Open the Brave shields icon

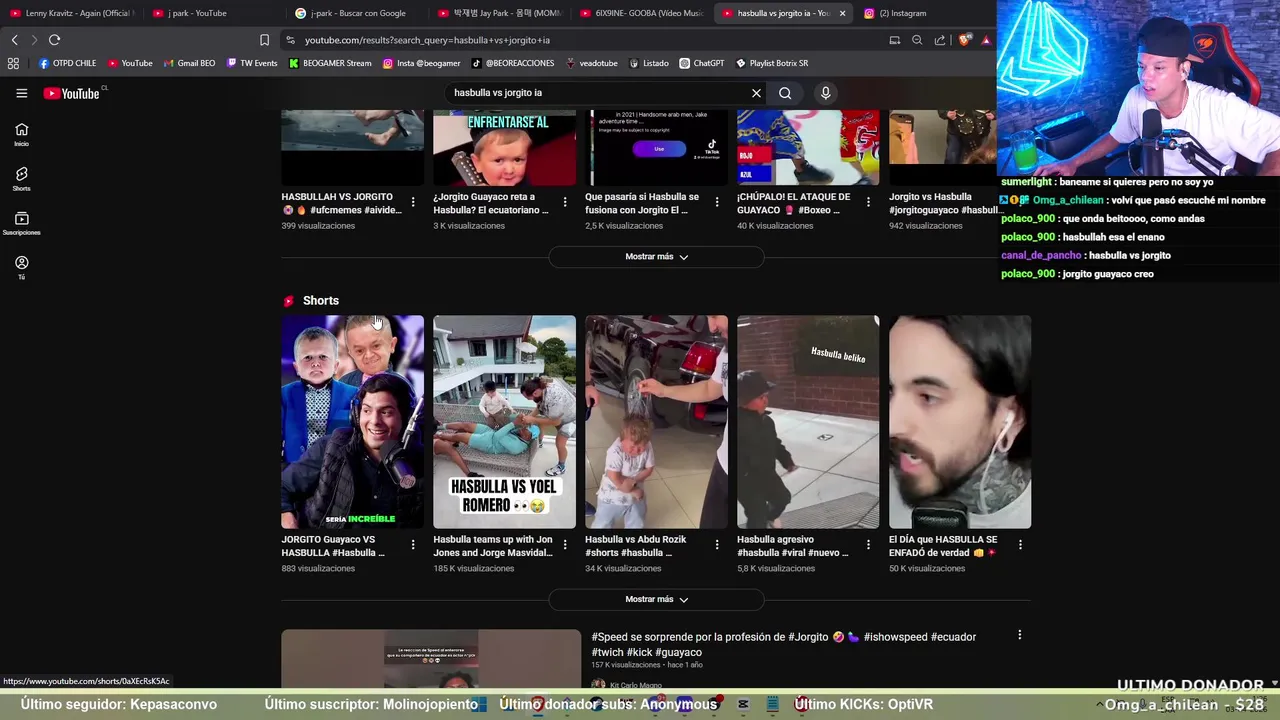click(x=964, y=40)
